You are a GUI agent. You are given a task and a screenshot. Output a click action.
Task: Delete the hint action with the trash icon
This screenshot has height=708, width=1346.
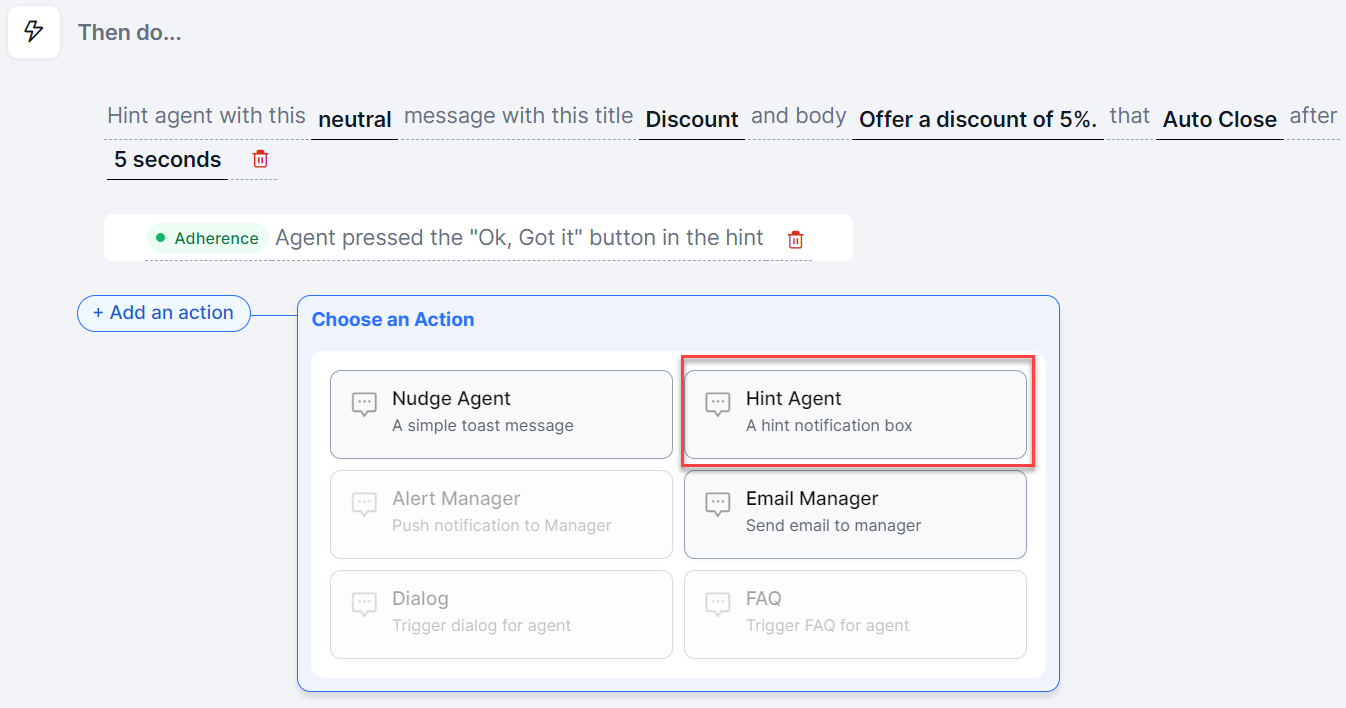[260, 159]
